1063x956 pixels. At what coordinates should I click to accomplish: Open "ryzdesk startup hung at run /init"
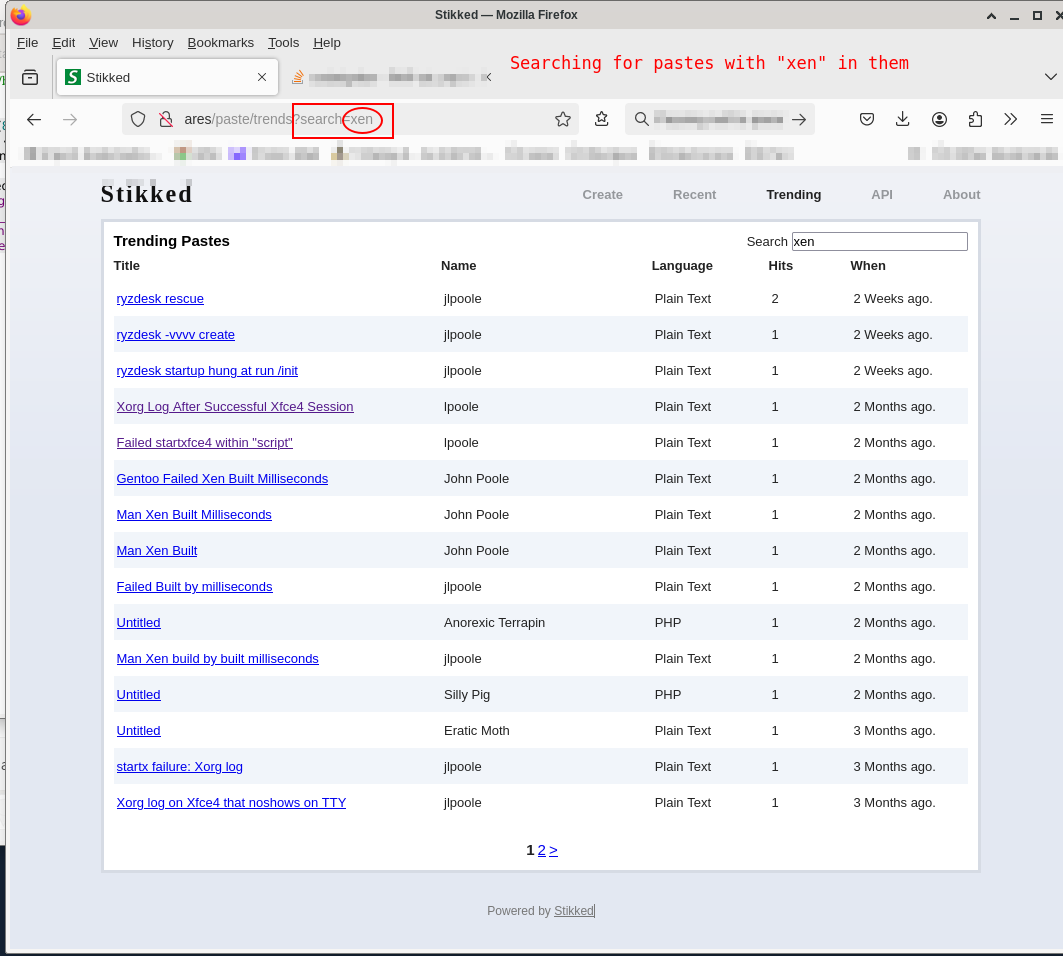point(207,371)
